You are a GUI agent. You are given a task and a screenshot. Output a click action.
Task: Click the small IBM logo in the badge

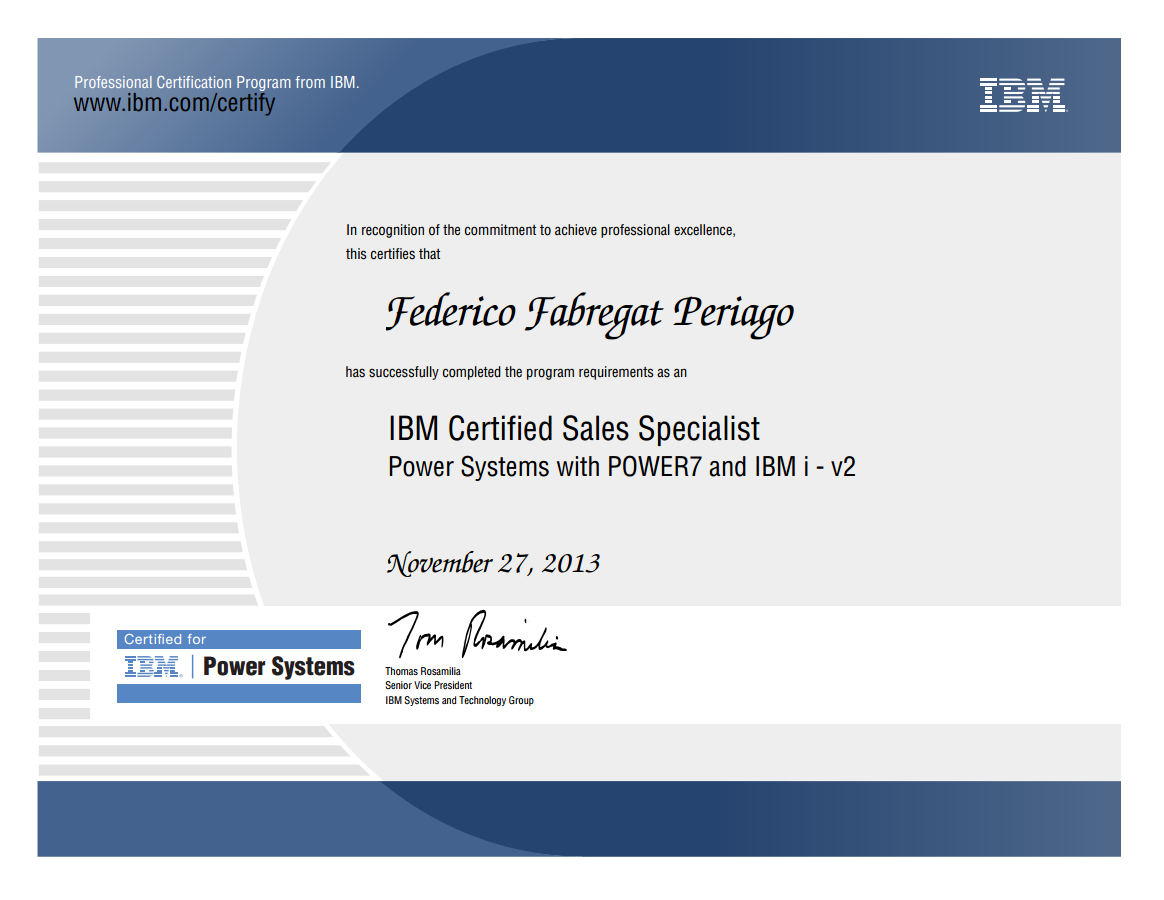click(152, 667)
